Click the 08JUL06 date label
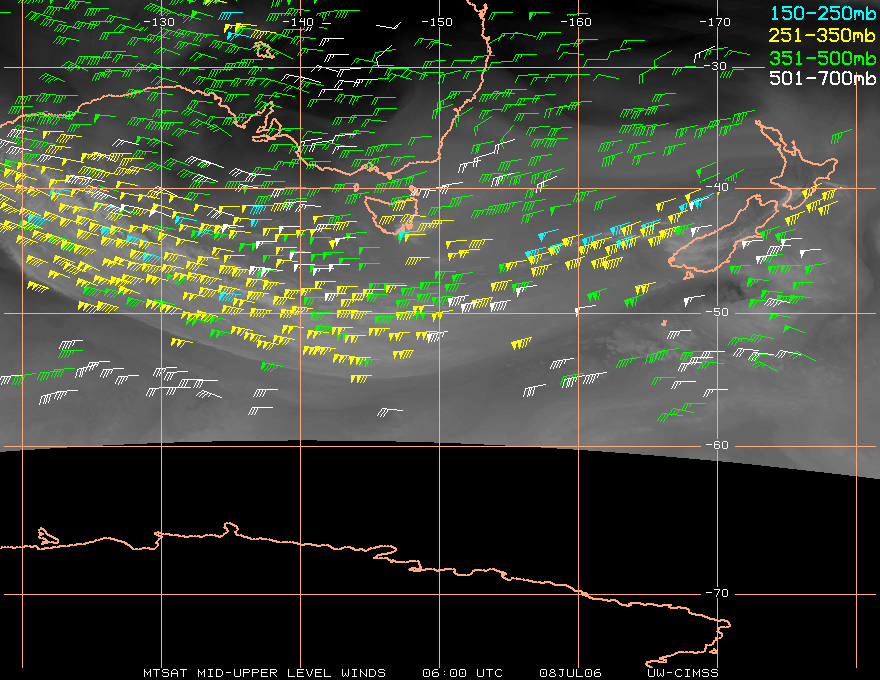Image resolution: width=880 pixels, height=680 pixels. tap(570, 672)
